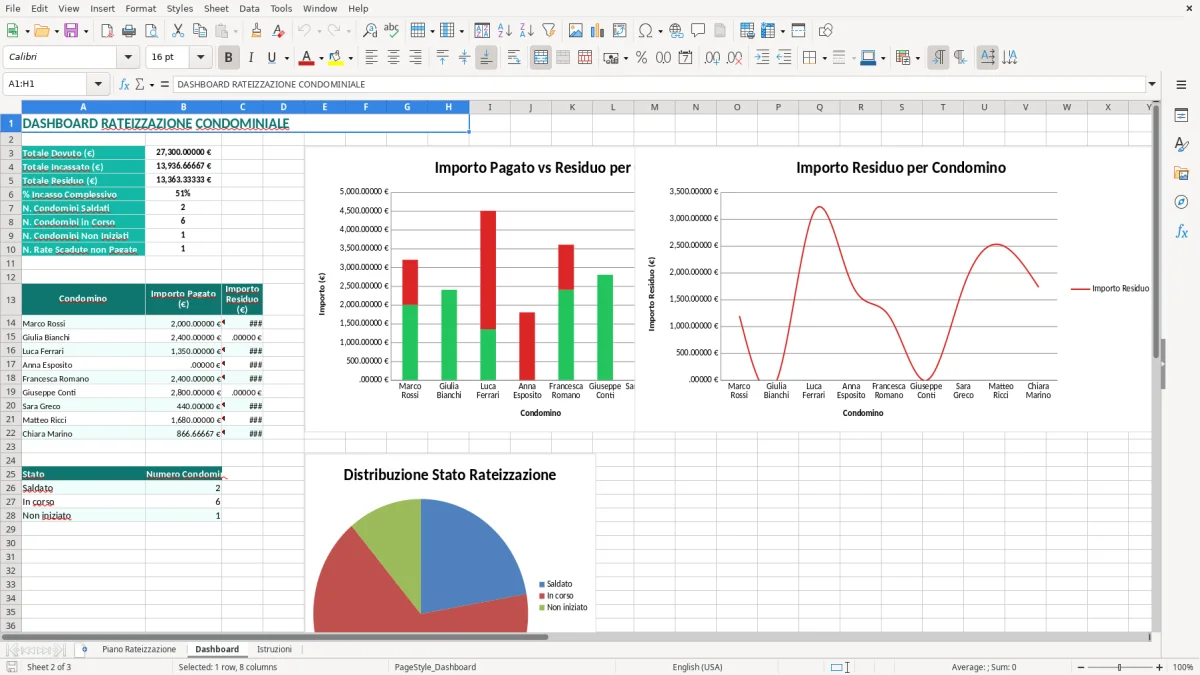This screenshot has width=1200, height=675.
Task: Click the Sort Ascending icon
Action: pos(504,31)
